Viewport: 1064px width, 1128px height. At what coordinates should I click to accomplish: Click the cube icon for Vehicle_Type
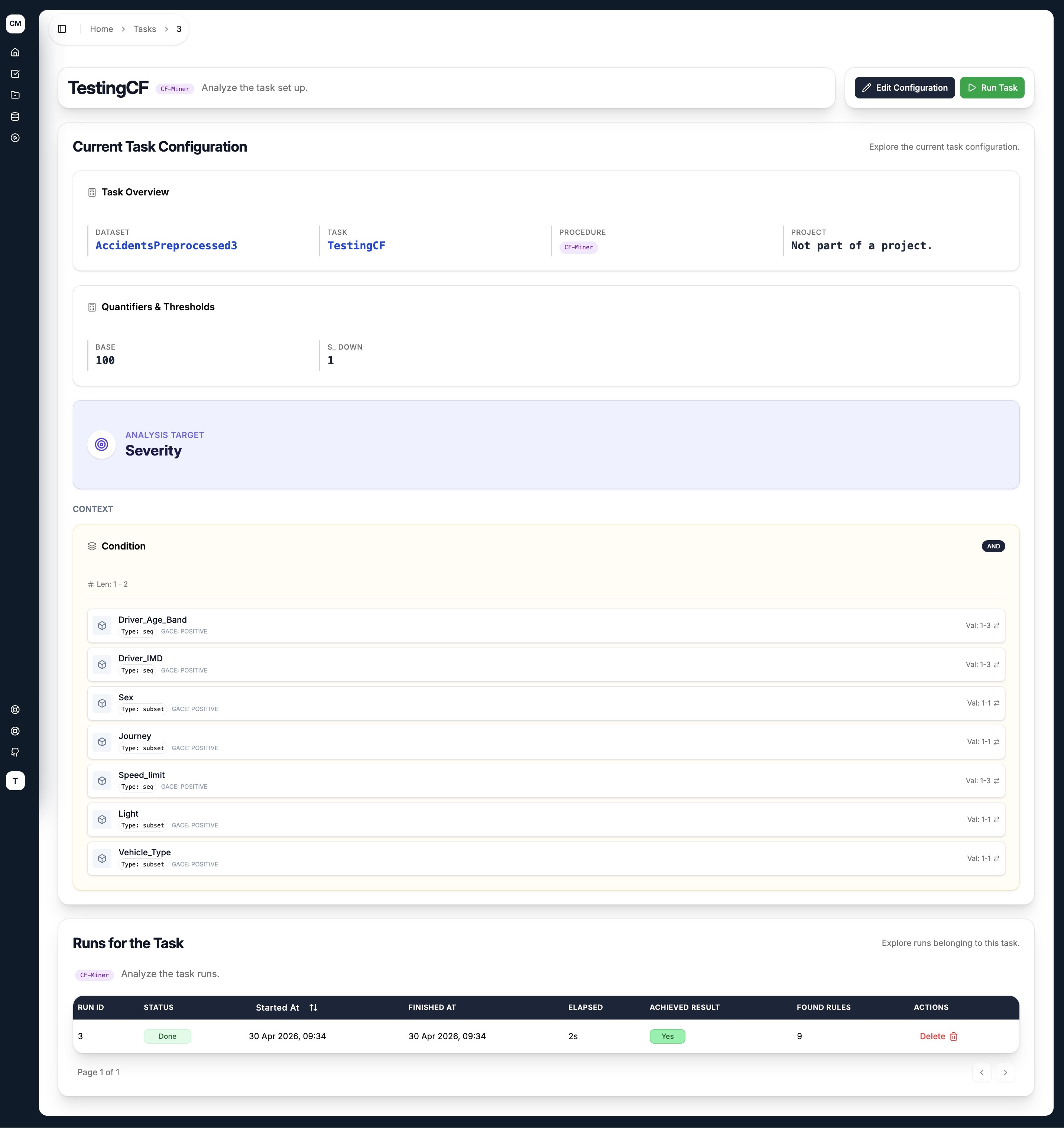[102, 859]
